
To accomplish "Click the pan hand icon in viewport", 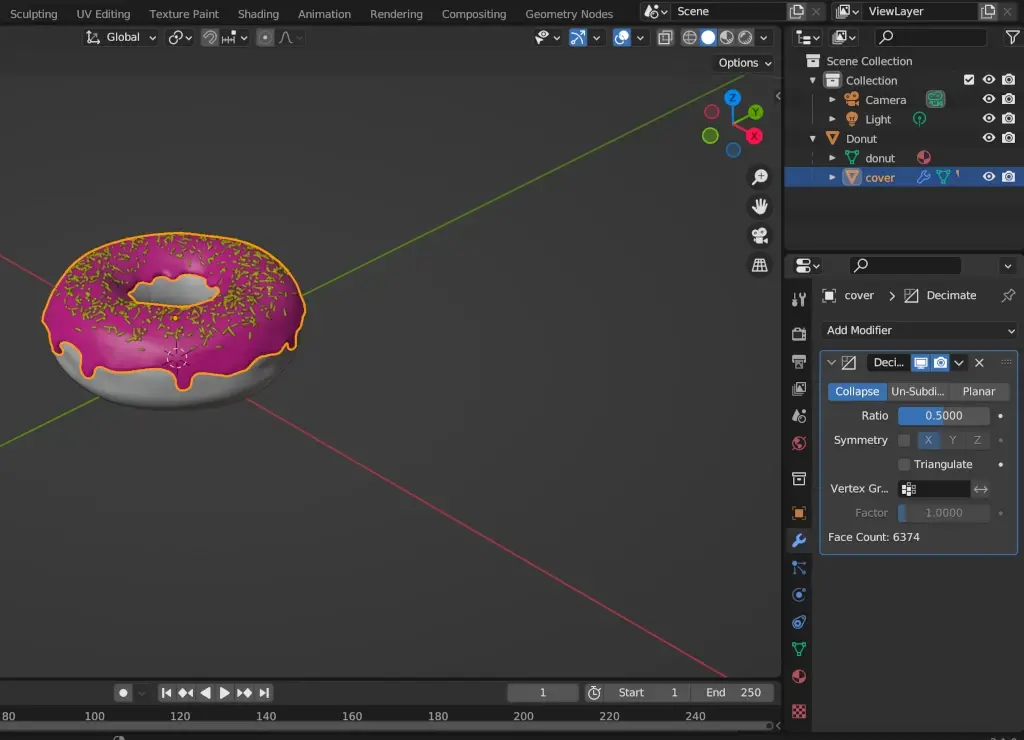I will (x=760, y=206).
